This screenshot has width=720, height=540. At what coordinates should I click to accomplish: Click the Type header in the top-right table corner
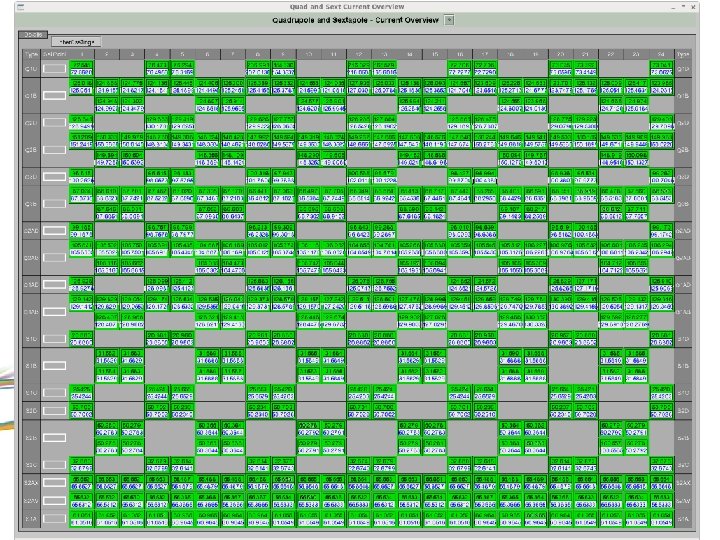point(683,54)
